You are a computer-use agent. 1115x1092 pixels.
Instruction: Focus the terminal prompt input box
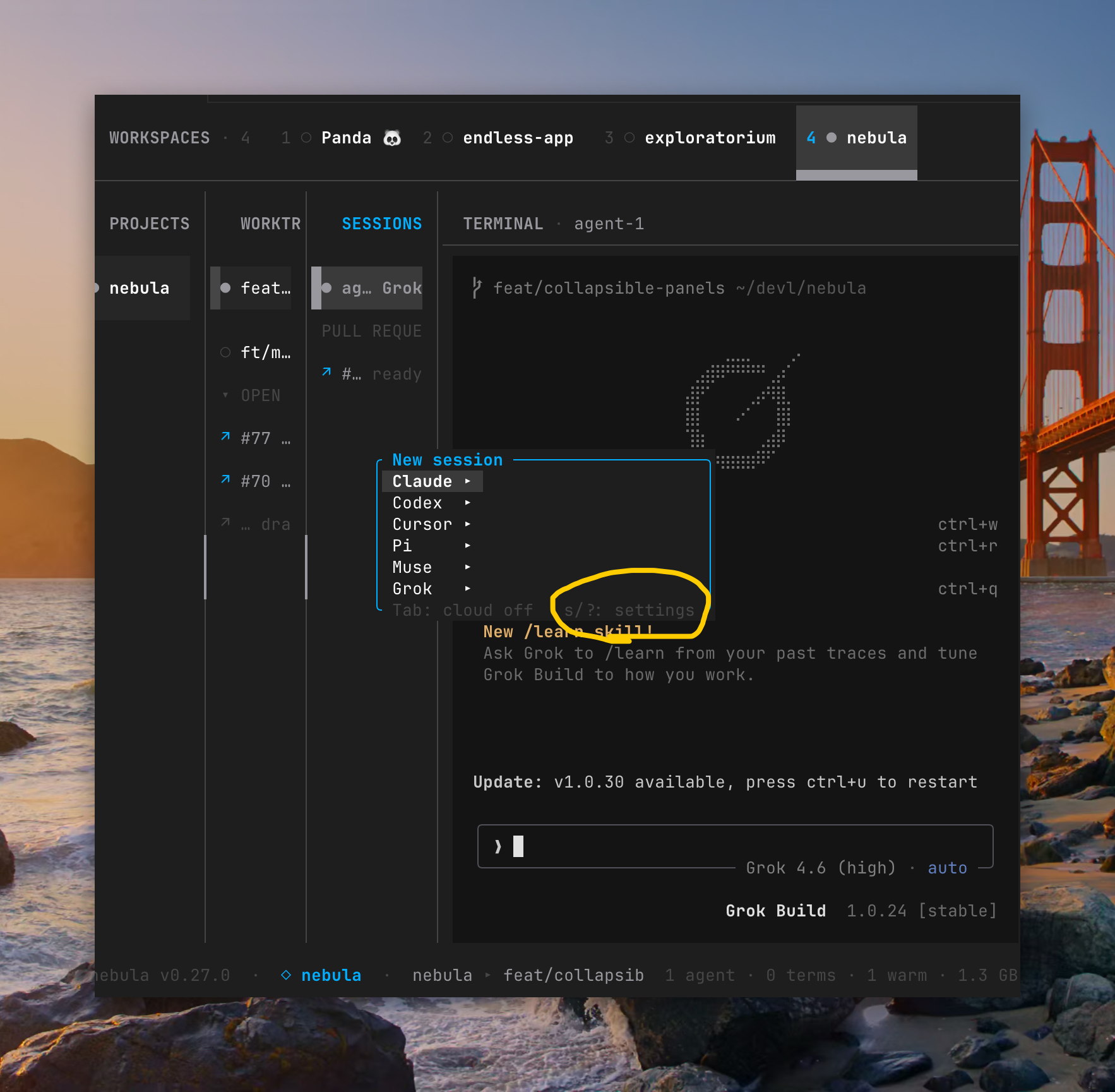736,846
